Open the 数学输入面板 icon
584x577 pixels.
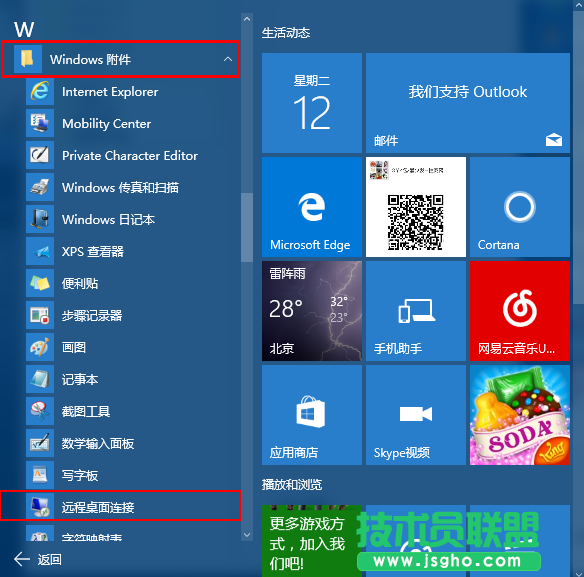coord(40,444)
